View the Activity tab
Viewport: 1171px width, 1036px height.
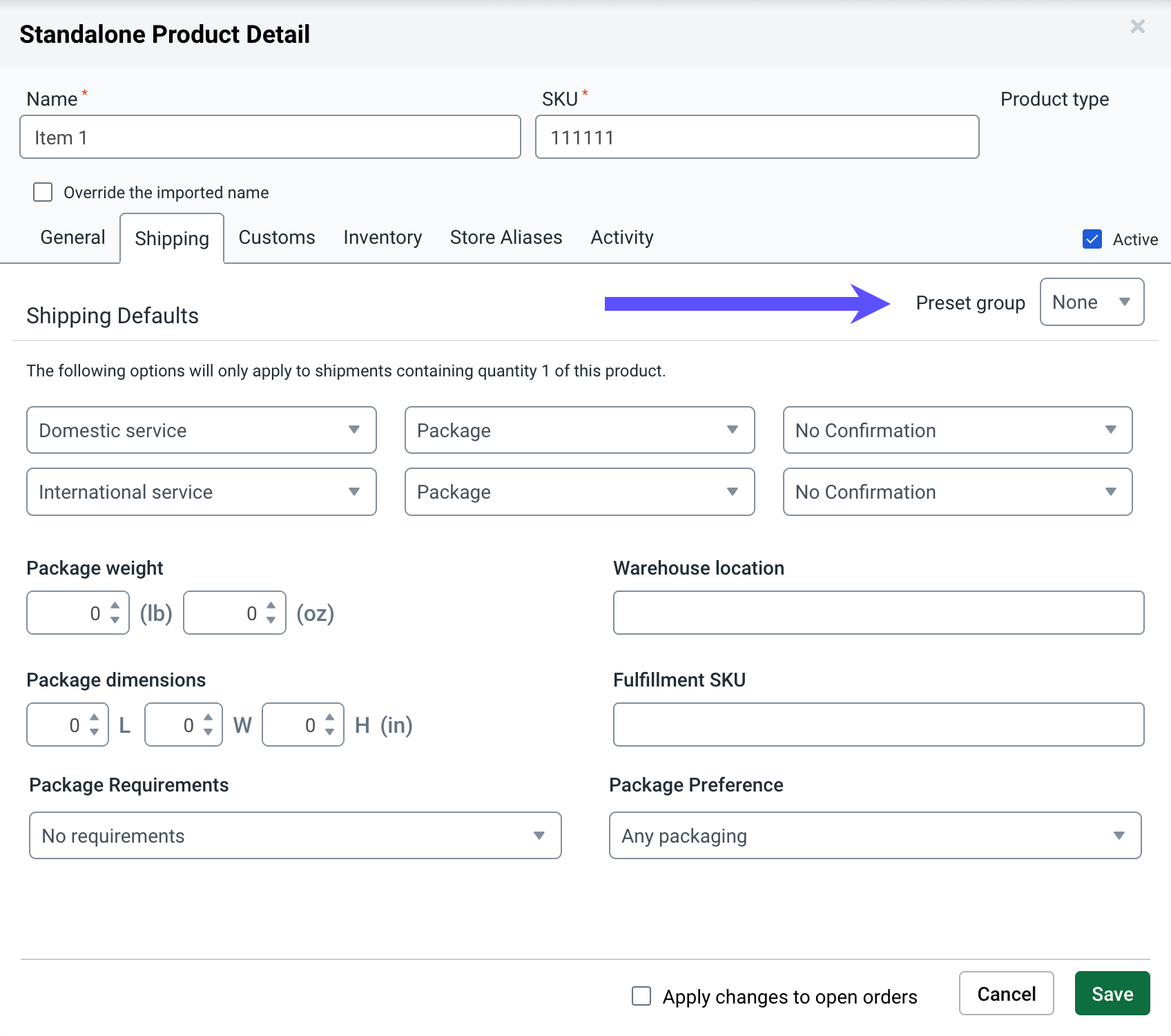tap(621, 238)
